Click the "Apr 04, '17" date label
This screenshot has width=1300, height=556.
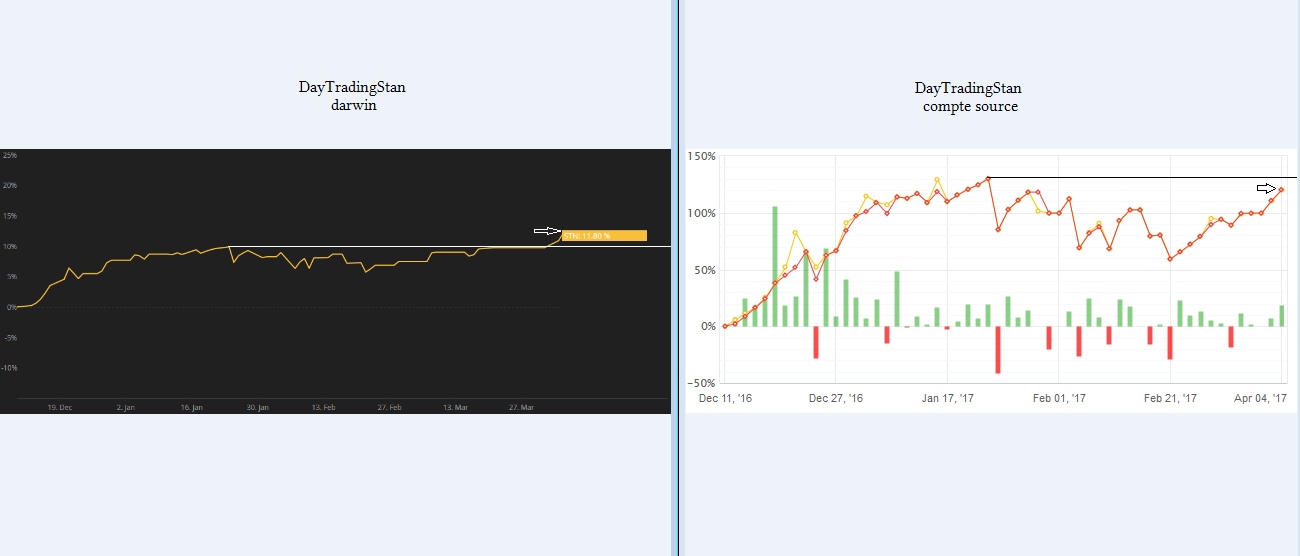click(1260, 398)
